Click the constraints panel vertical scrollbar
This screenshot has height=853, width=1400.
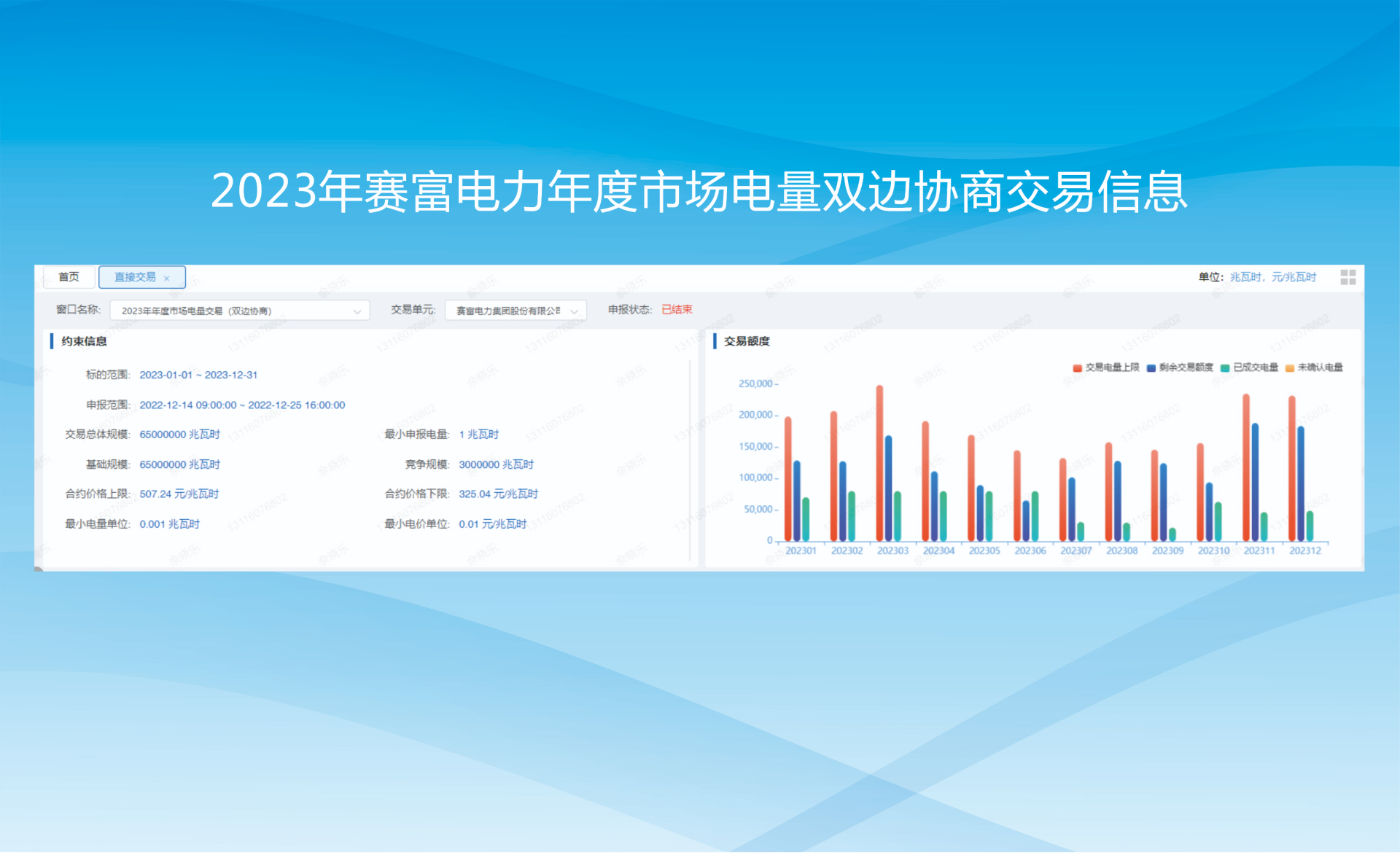pos(690,459)
